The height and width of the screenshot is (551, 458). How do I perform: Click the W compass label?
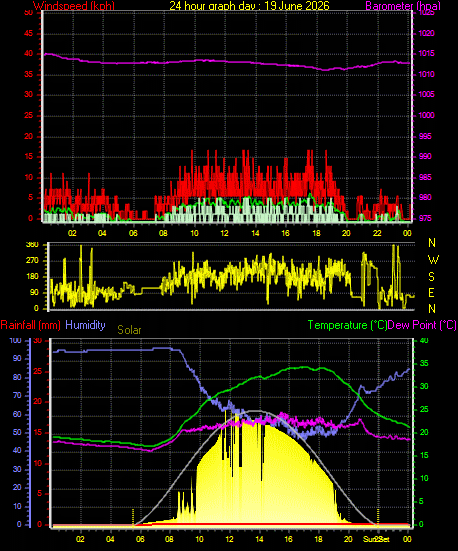coord(433,260)
